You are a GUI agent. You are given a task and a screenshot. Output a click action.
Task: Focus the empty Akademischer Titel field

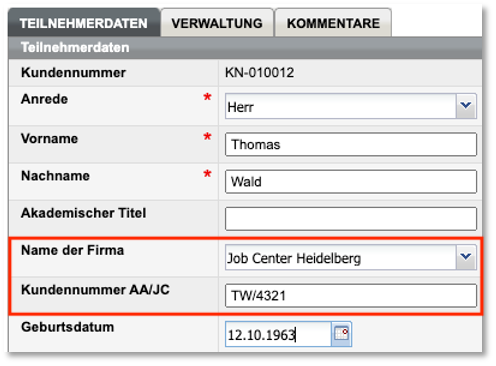tap(351, 219)
